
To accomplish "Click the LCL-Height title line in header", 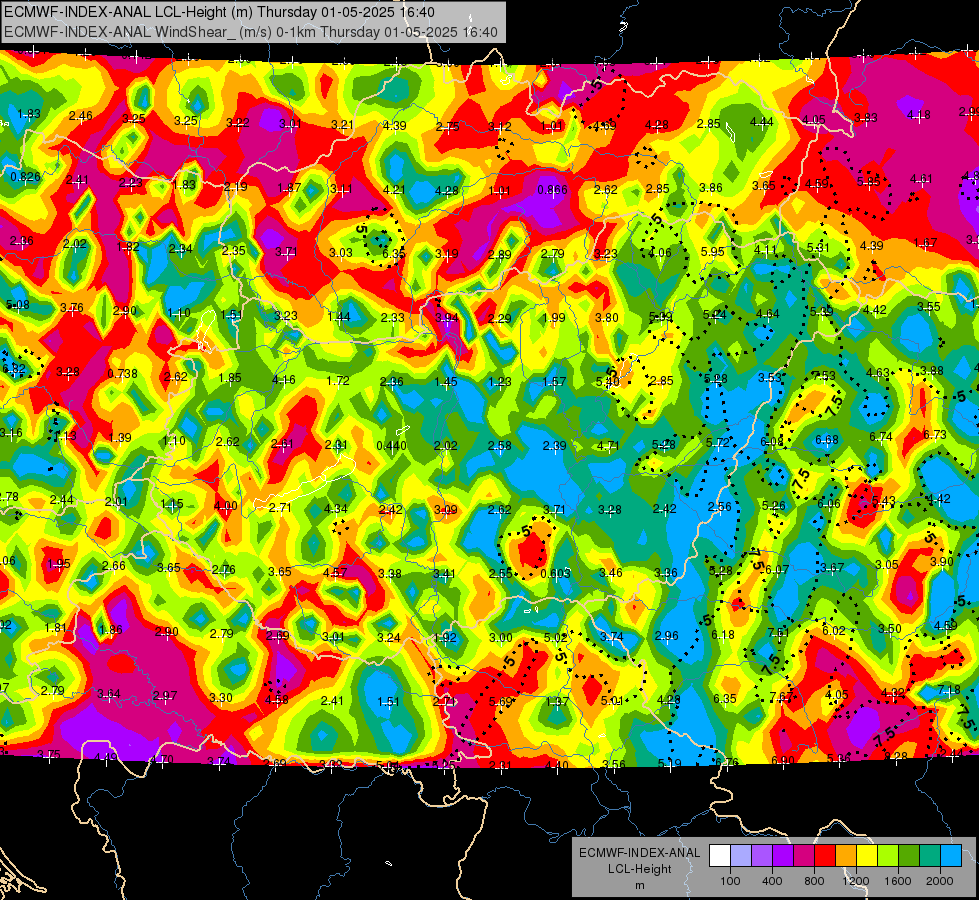I will coord(219,12).
